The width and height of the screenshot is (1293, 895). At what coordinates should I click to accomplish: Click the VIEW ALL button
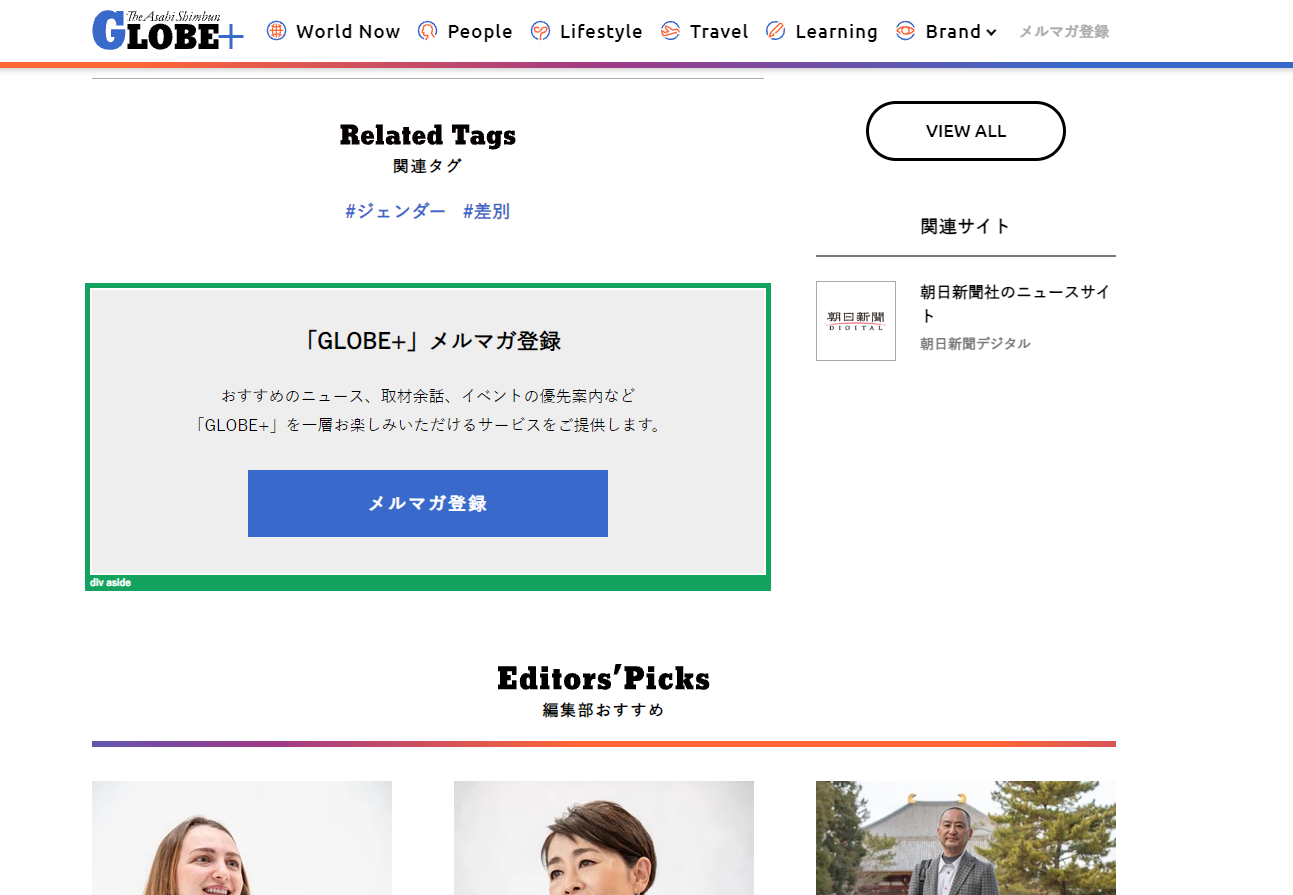(x=965, y=130)
